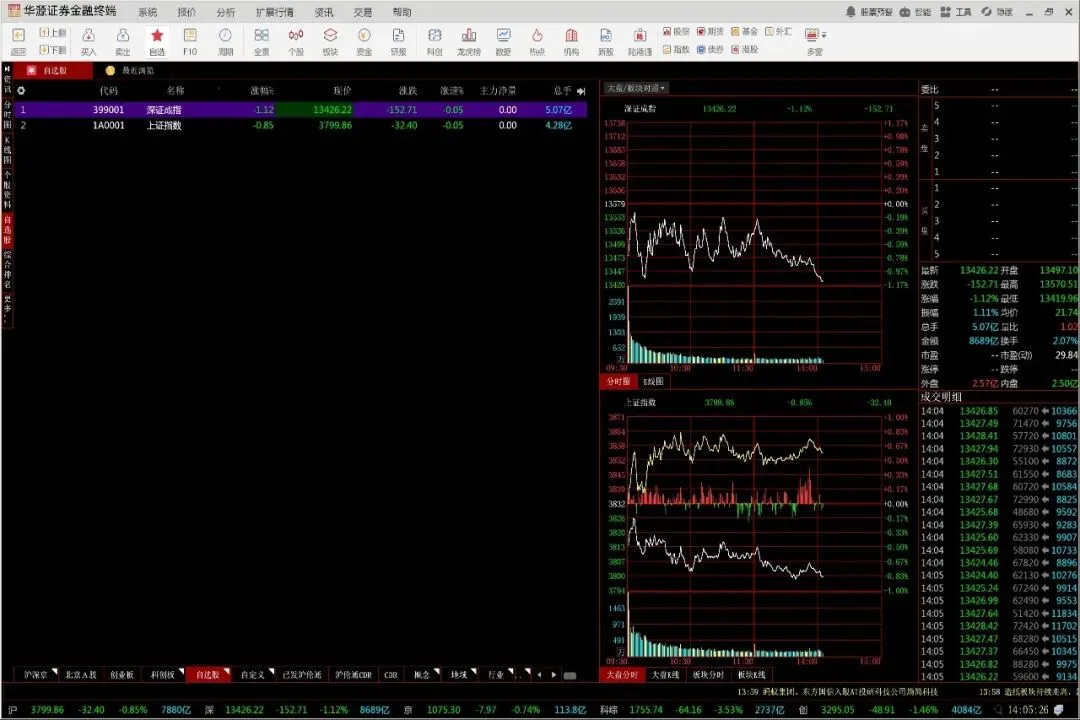Open the 交易 menu

tap(363, 12)
